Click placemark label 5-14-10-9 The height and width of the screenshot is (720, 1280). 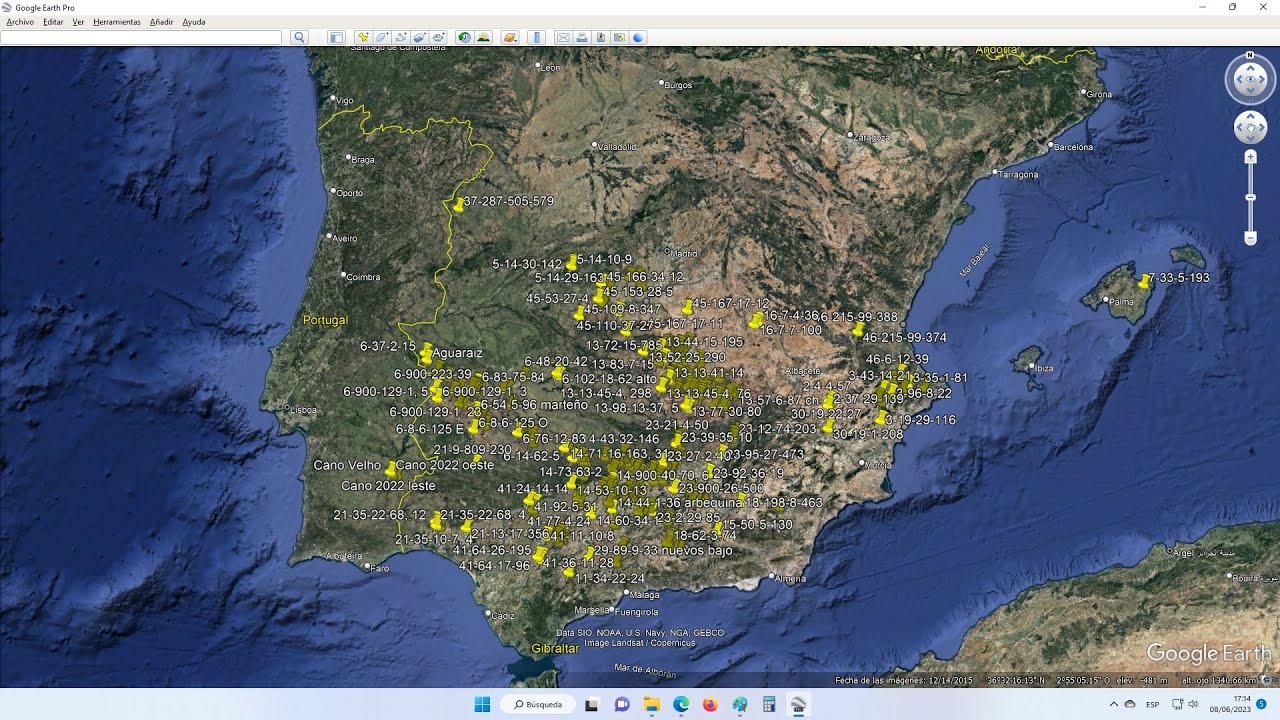click(604, 259)
